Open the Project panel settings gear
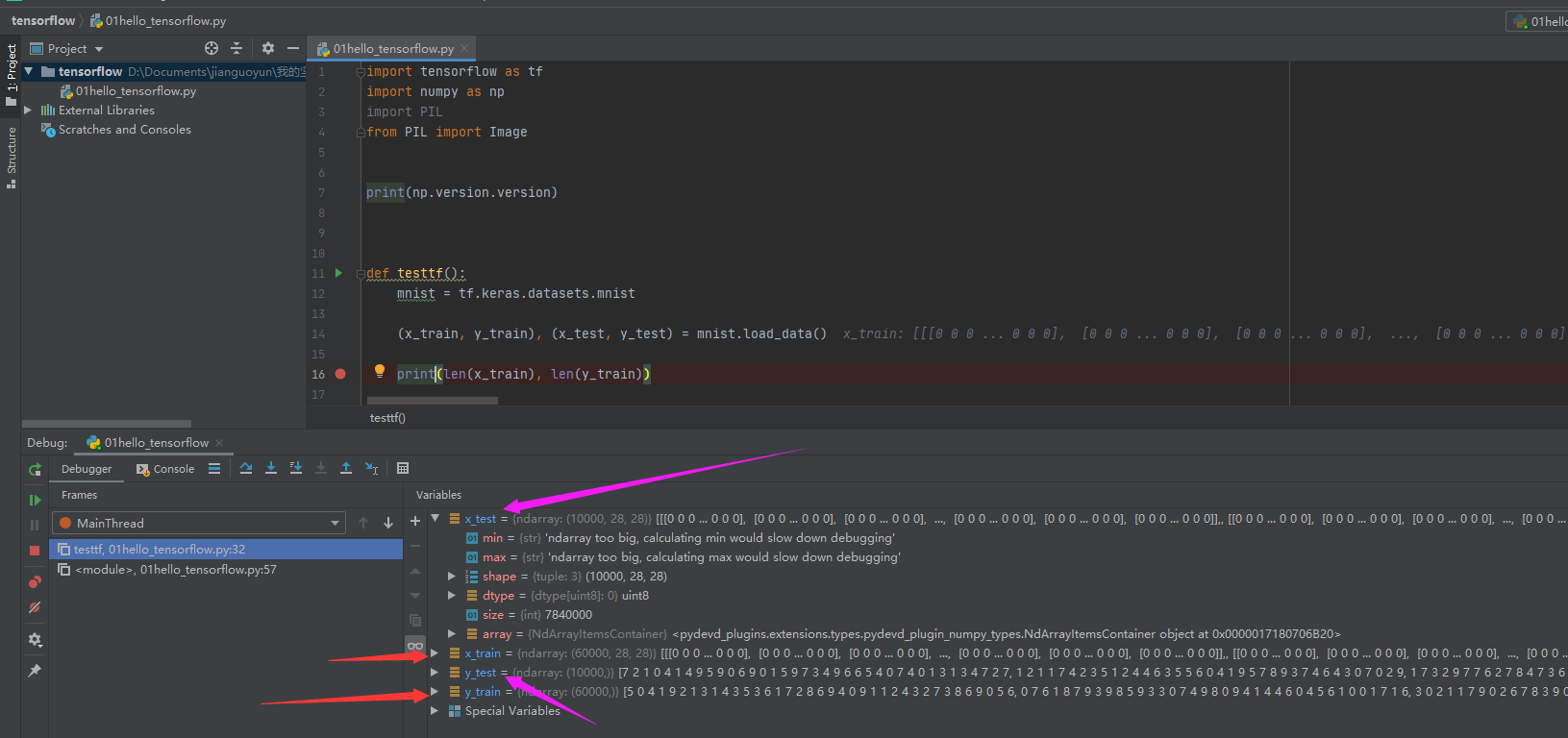Viewport: 1568px width, 738px height. tap(268, 48)
